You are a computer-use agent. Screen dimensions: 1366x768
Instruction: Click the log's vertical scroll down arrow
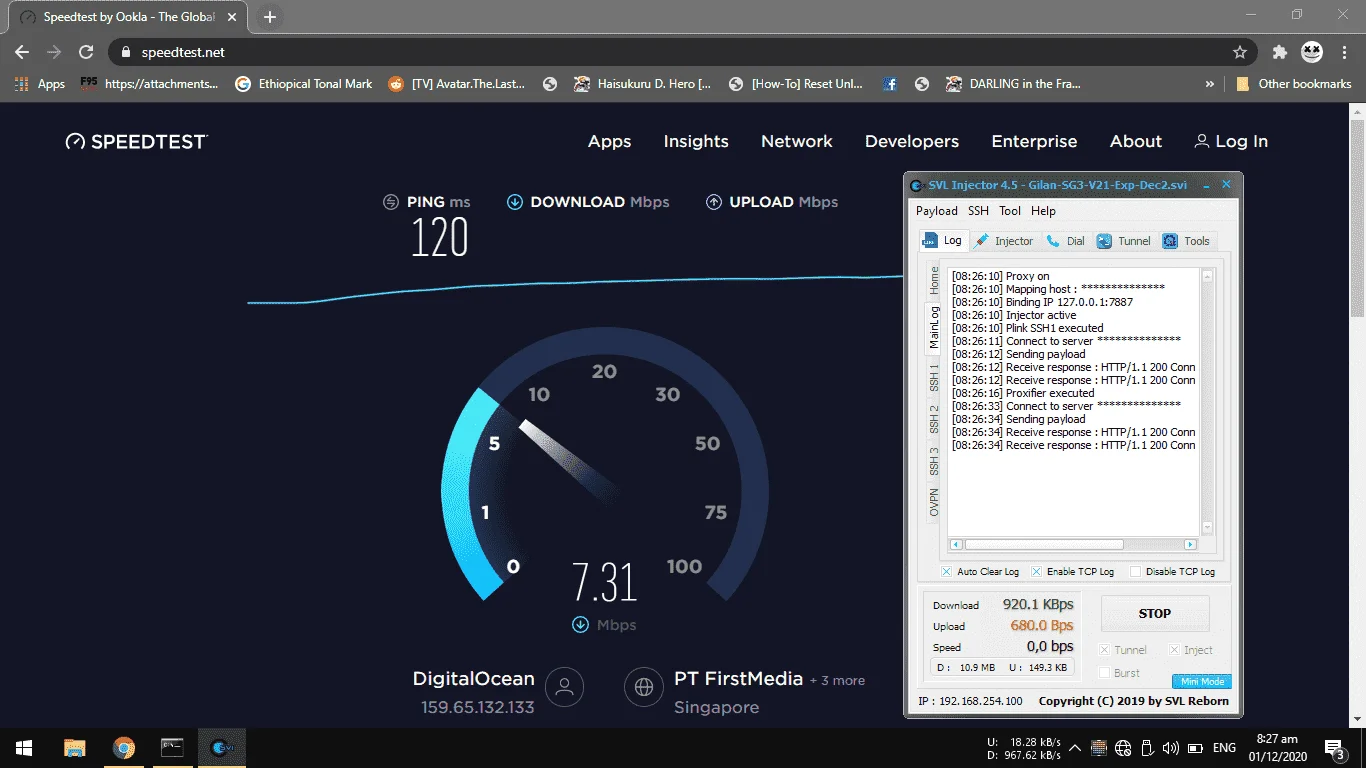(1207, 528)
